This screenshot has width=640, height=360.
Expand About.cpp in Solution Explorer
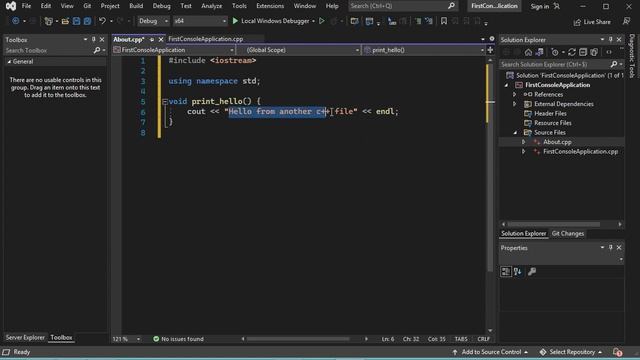click(523, 142)
